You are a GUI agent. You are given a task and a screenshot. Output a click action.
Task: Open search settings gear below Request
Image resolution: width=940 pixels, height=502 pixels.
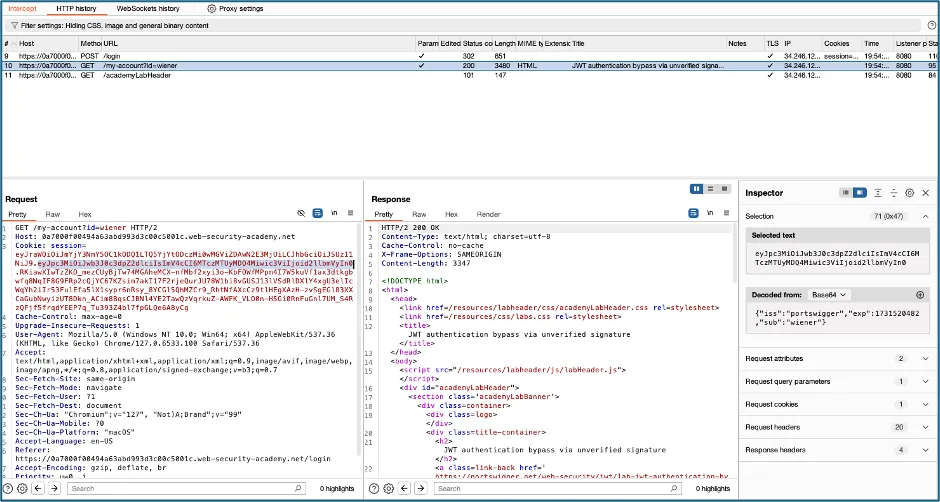pos(22,488)
